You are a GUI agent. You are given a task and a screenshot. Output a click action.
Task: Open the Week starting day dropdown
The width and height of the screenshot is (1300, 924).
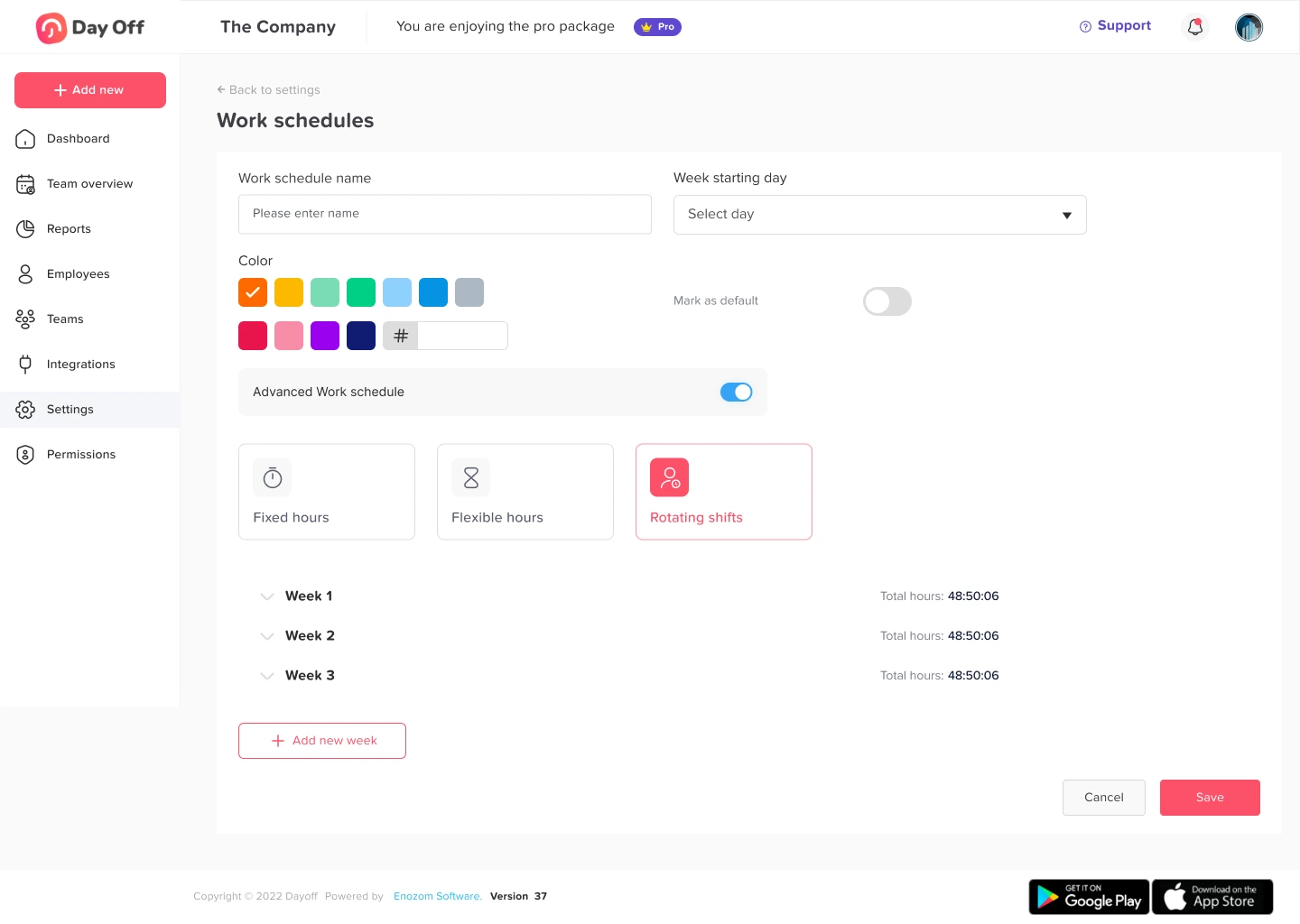(879, 215)
